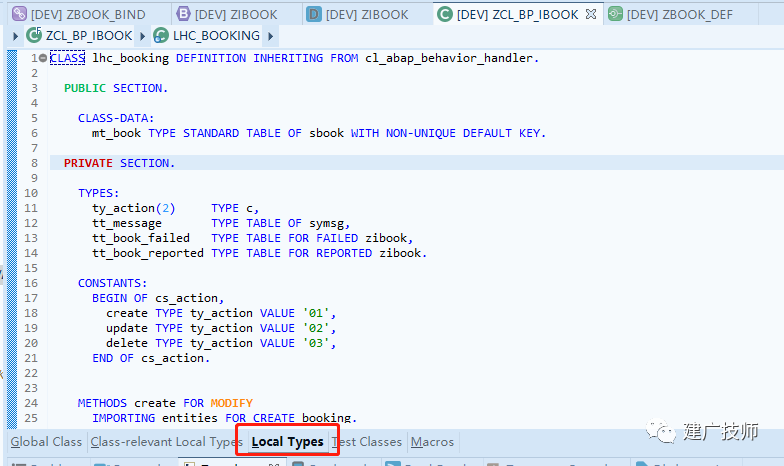This screenshot has width=784, height=466.
Task: Click the METHODS keyword on line 24
Action: (102, 403)
